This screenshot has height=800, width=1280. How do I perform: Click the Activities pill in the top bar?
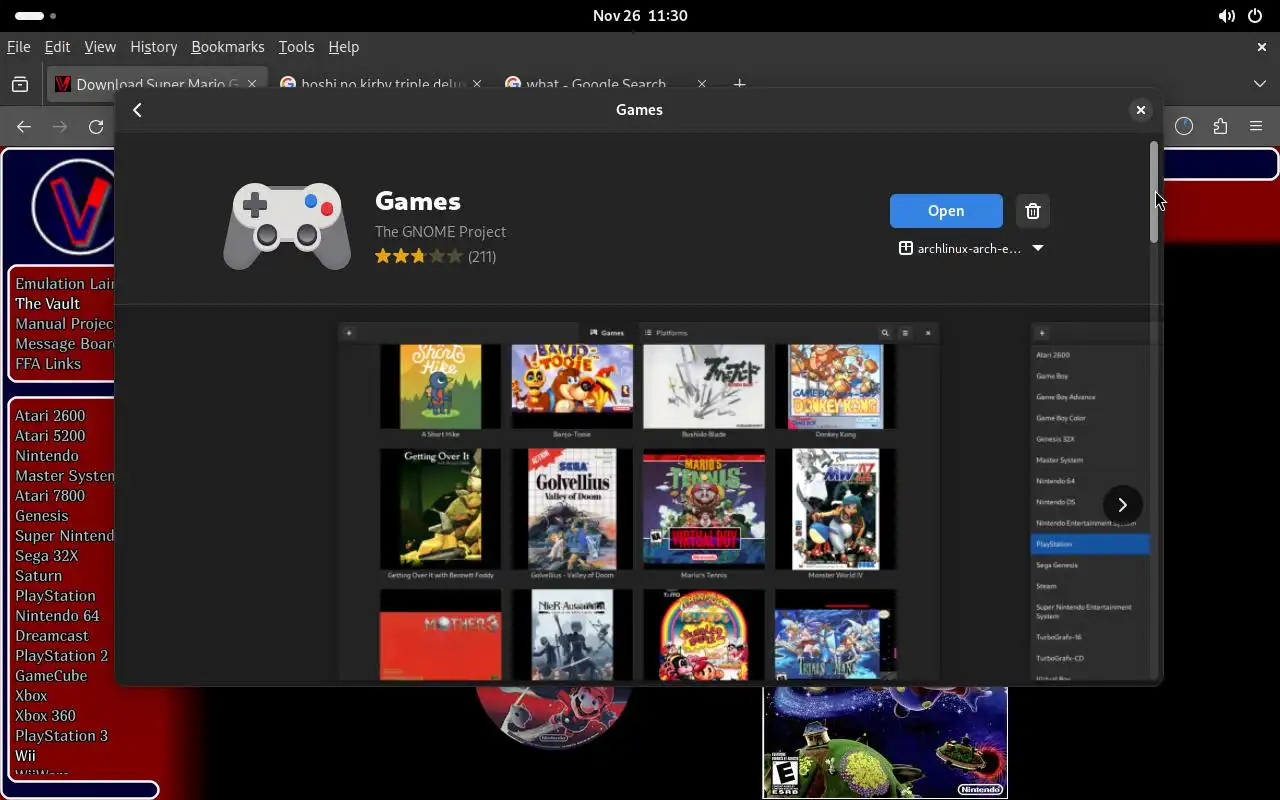(36, 16)
